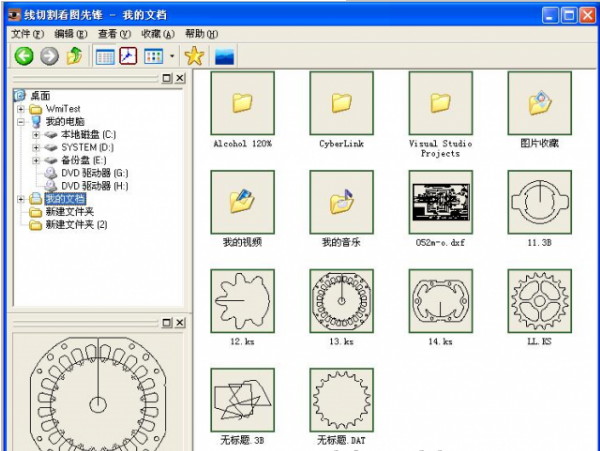Open the view mode dropdown arrow
This screenshot has height=451, width=600.
click(x=172, y=57)
